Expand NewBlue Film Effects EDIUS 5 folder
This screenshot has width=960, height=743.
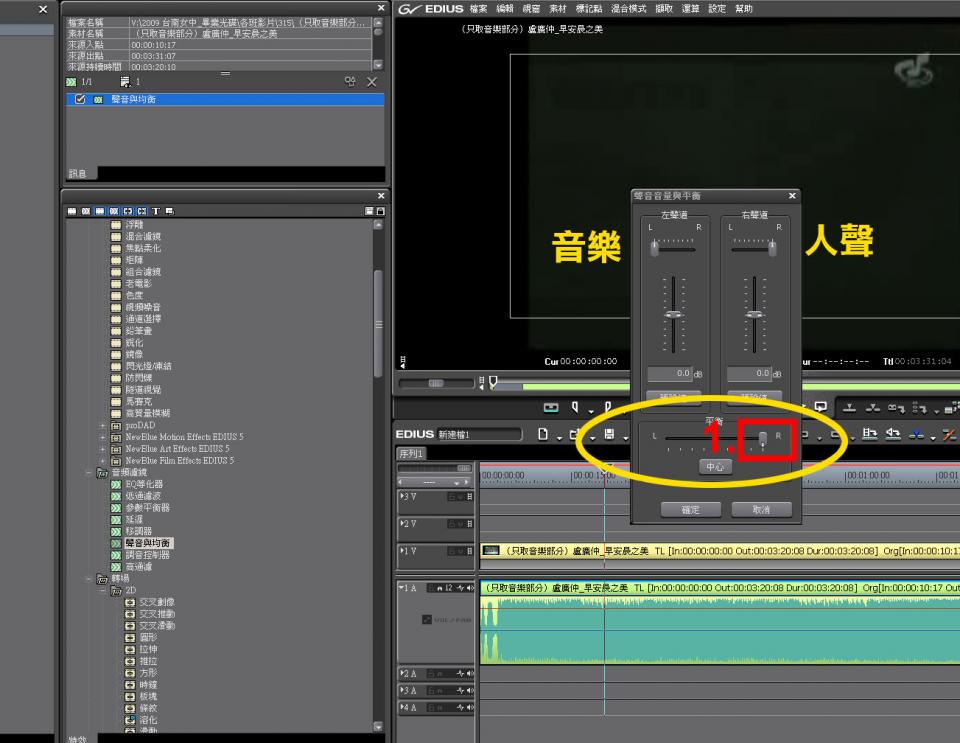point(102,460)
